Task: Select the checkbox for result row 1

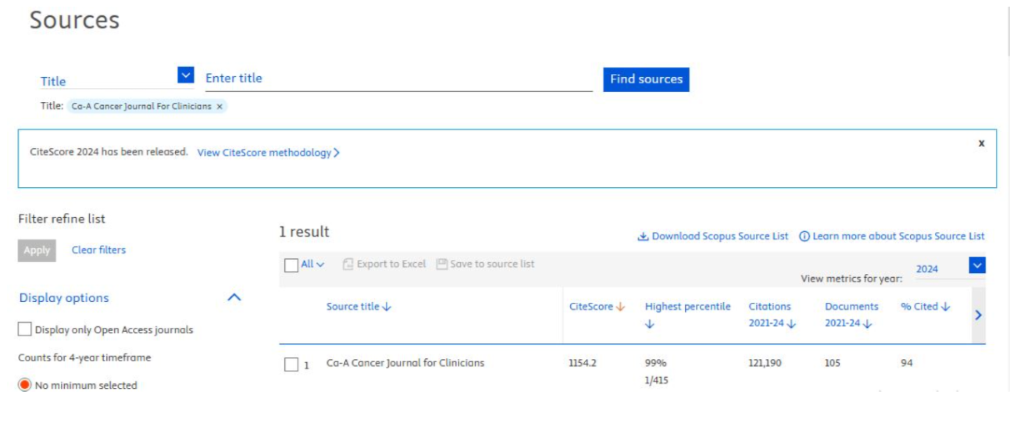Action: click(291, 364)
